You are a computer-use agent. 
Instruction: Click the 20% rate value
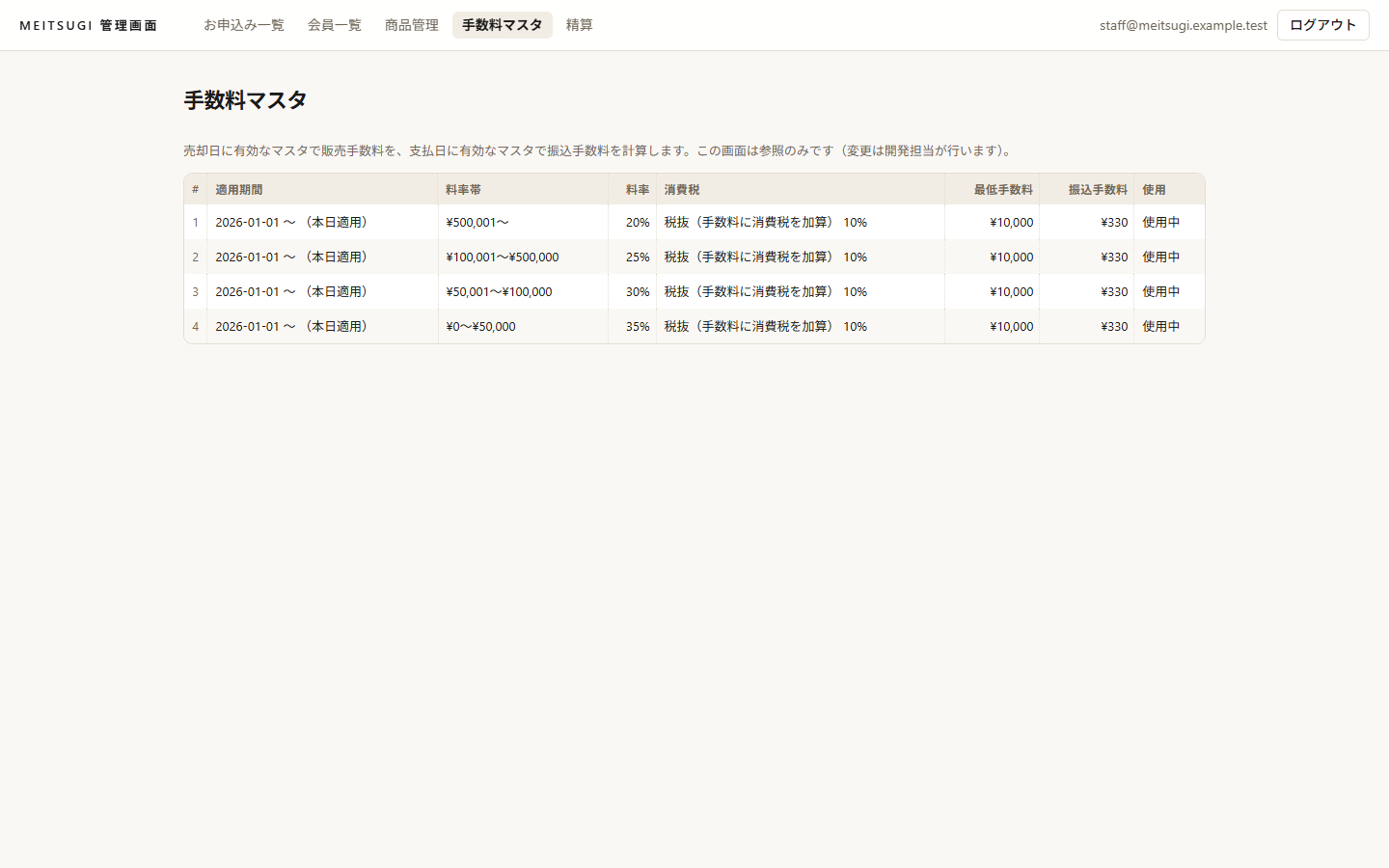pos(638,222)
